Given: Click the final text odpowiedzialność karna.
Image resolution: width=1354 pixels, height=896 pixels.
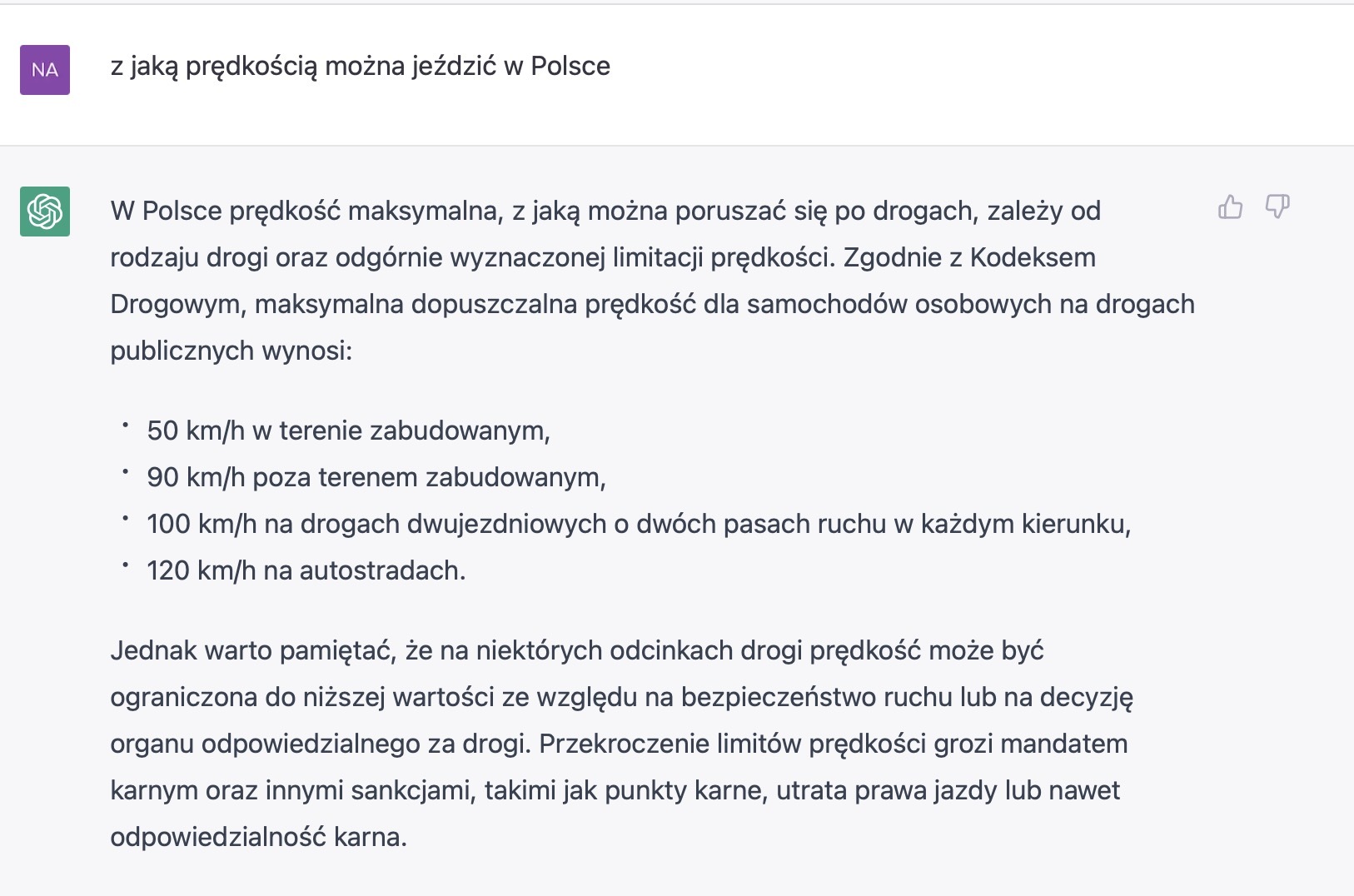Looking at the screenshot, I should coord(259,837).
